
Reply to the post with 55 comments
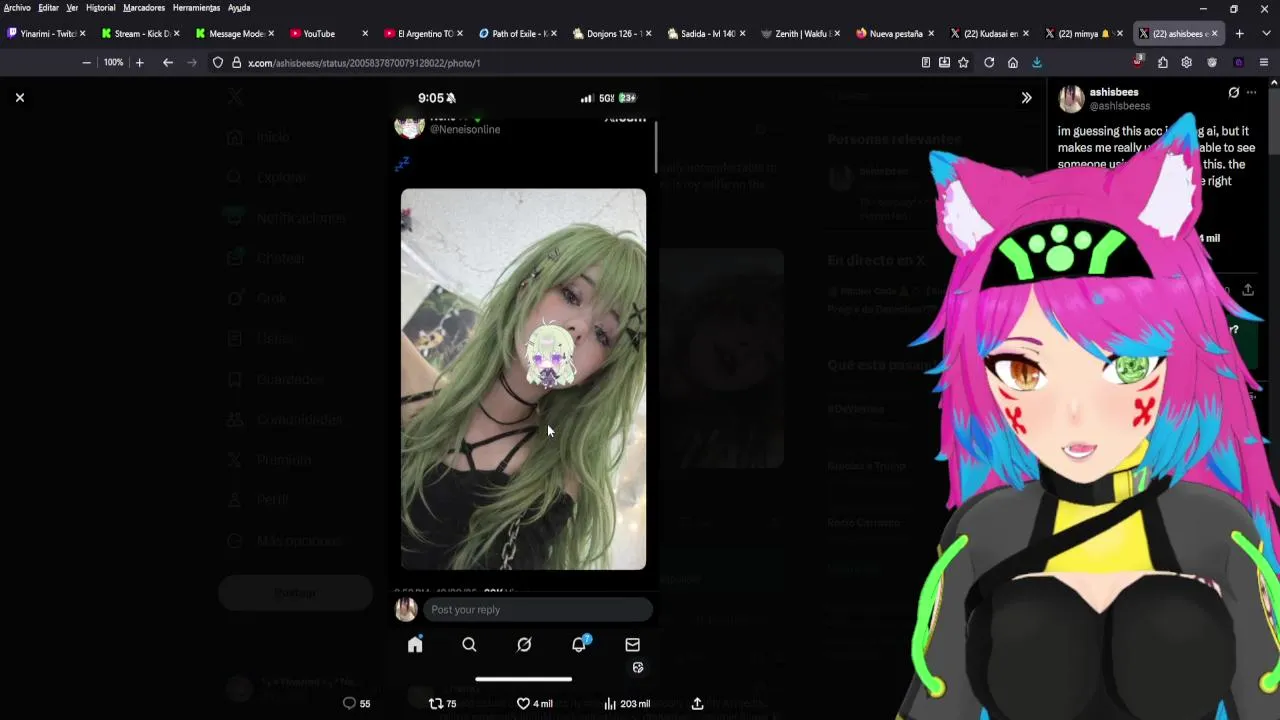(357, 703)
